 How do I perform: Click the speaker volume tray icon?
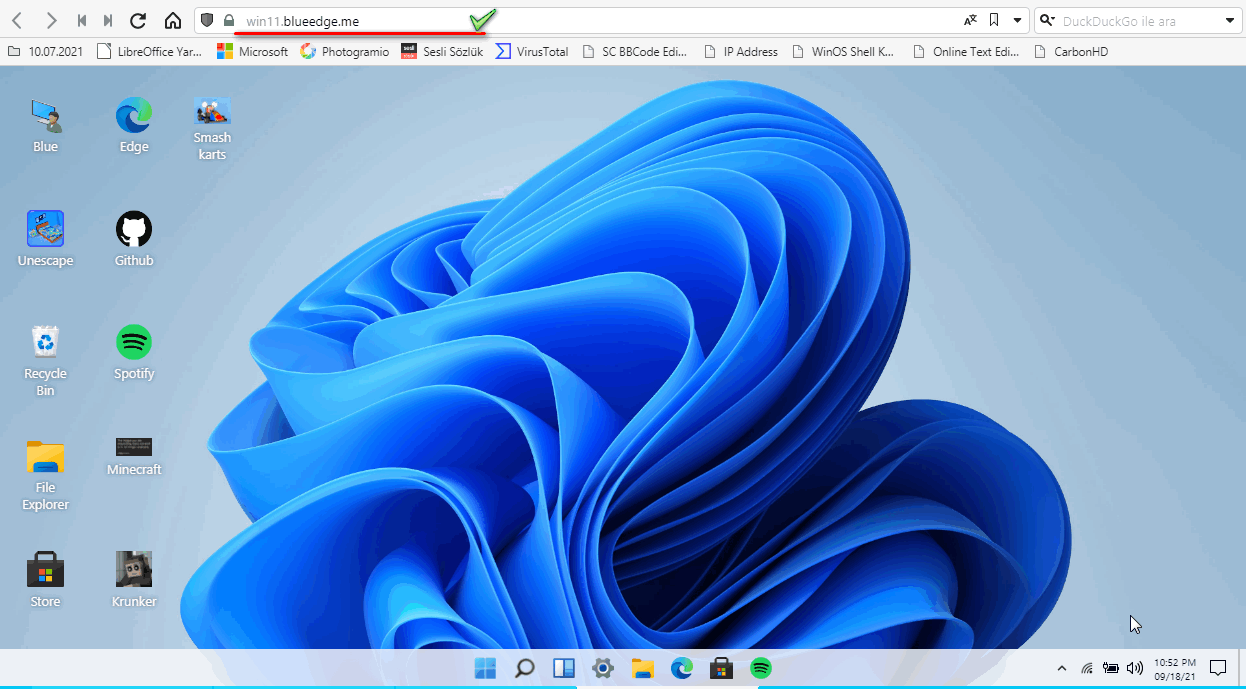1135,668
